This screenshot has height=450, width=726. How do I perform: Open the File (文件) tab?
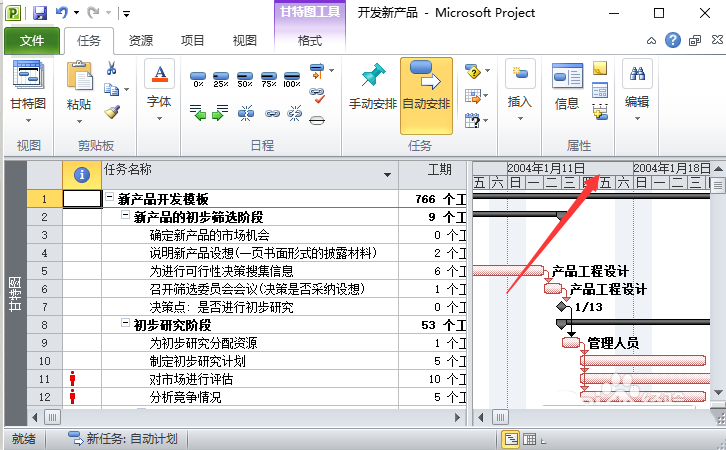(x=32, y=41)
